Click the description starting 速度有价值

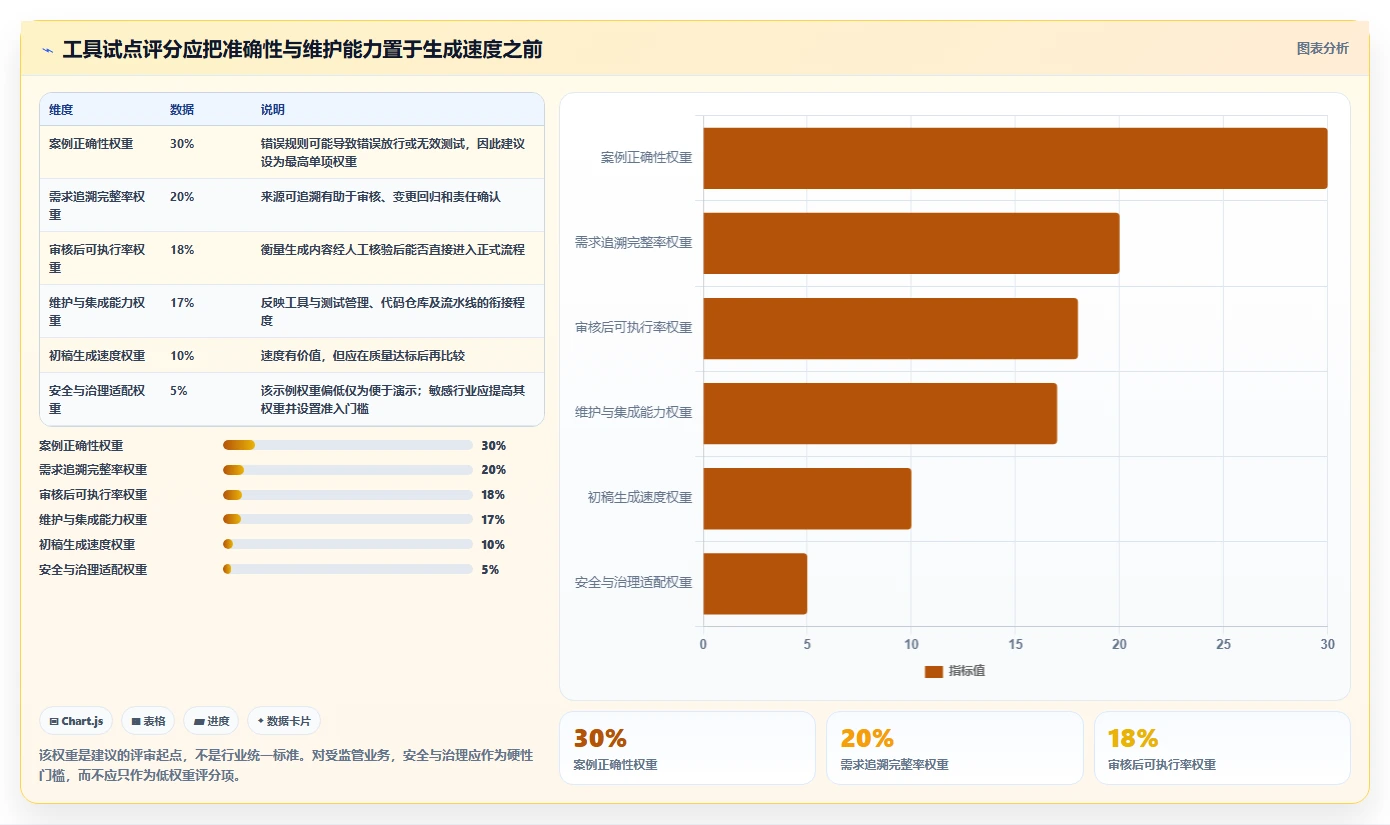(363, 356)
